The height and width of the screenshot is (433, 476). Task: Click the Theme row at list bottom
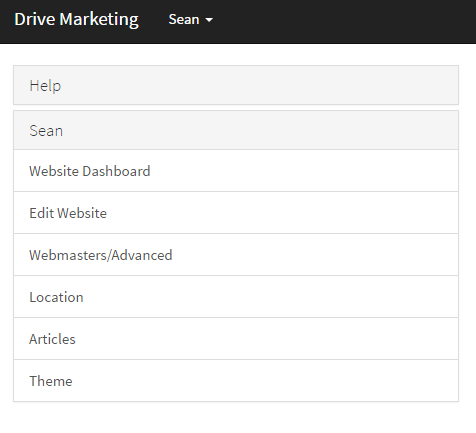pos(236,381)
